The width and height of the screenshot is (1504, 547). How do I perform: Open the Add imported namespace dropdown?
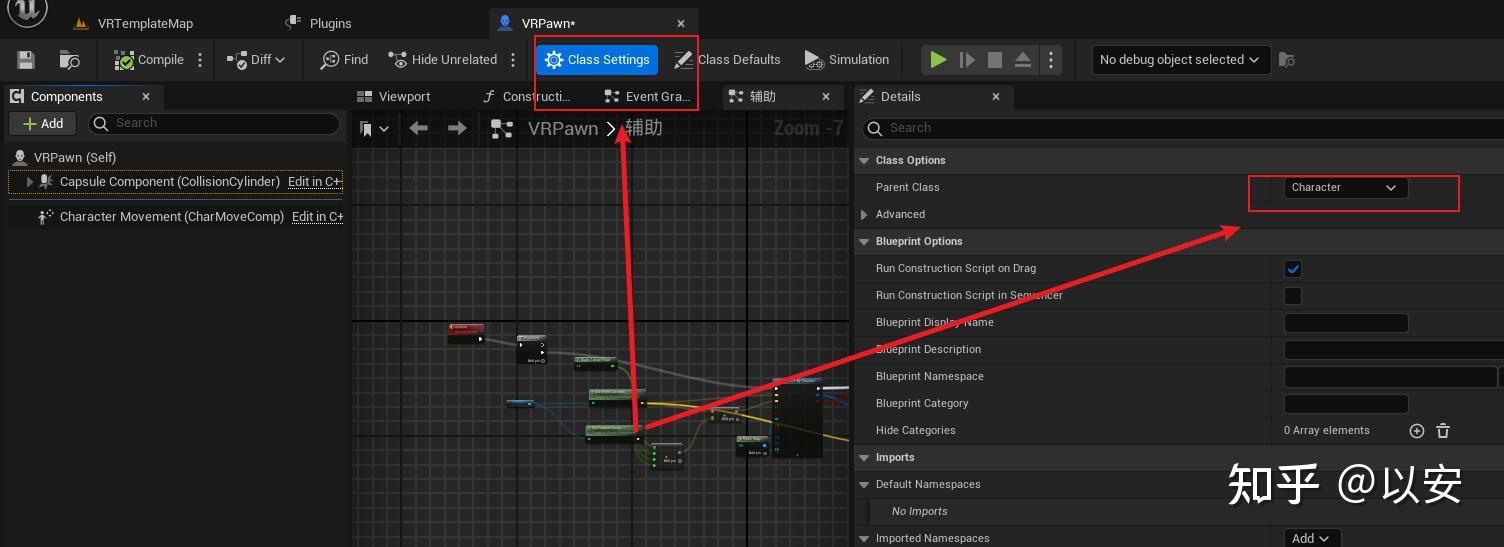1311,538
